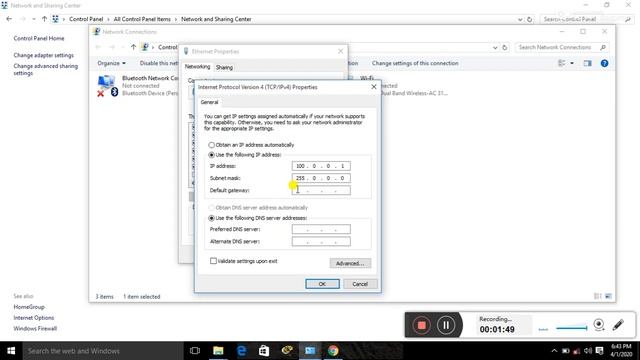Open volume control in system tray
Viewport: 640px width, 360px height.
pos(588,351)
